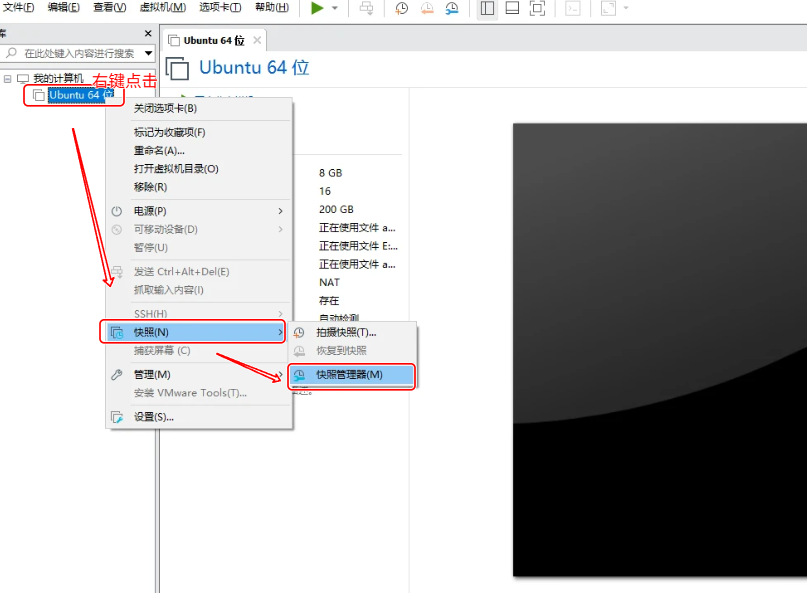Screen dimensions: 807x593
Task: Open the dropdown arrow beside play button
Action: pos(335,8)
